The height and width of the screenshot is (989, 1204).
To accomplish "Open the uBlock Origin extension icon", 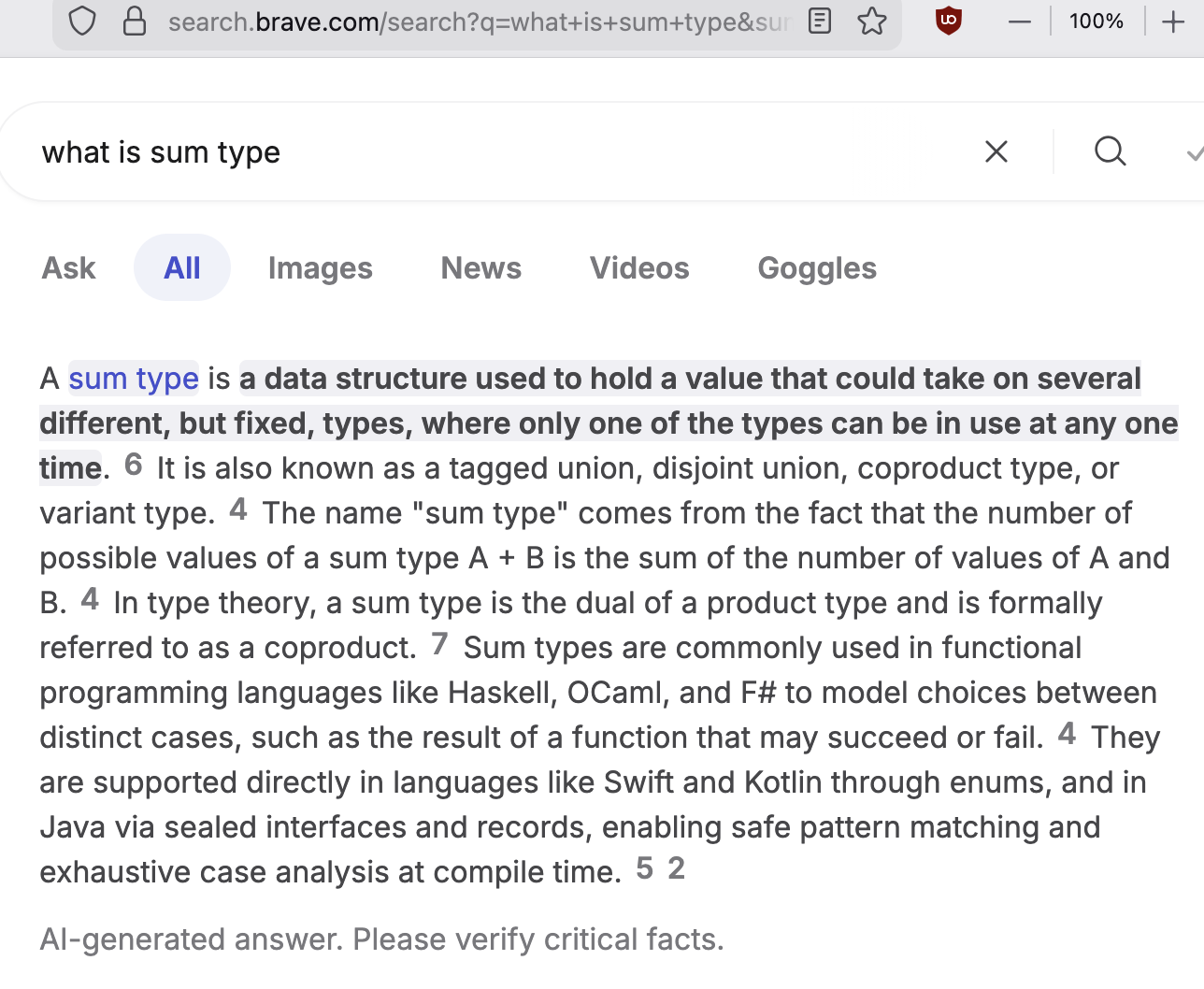I will pyautogui.click(x=949, y=21).
